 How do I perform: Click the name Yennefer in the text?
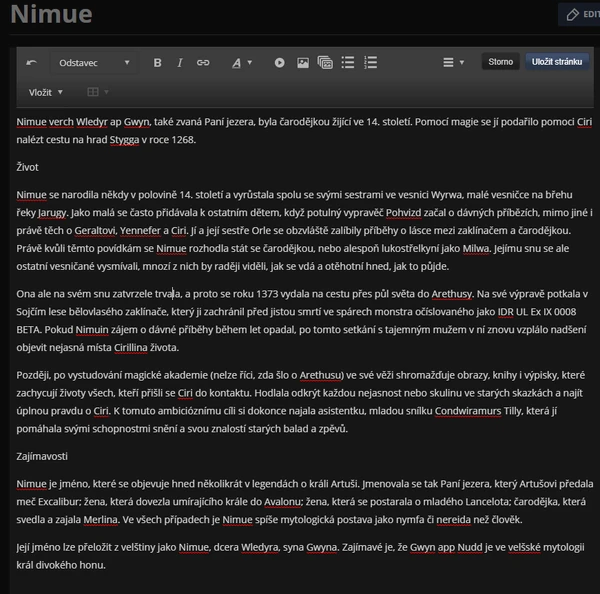point(140,231)
